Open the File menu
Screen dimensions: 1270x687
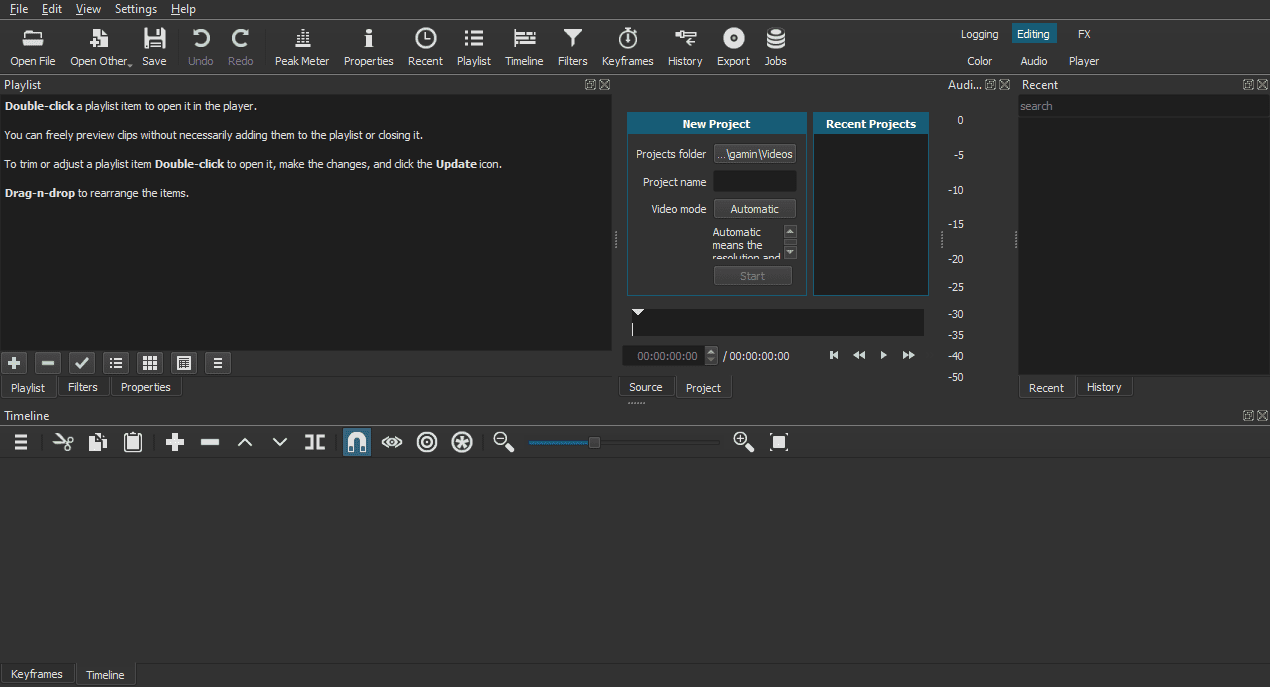pyautogui.click(x=19, y=9)
